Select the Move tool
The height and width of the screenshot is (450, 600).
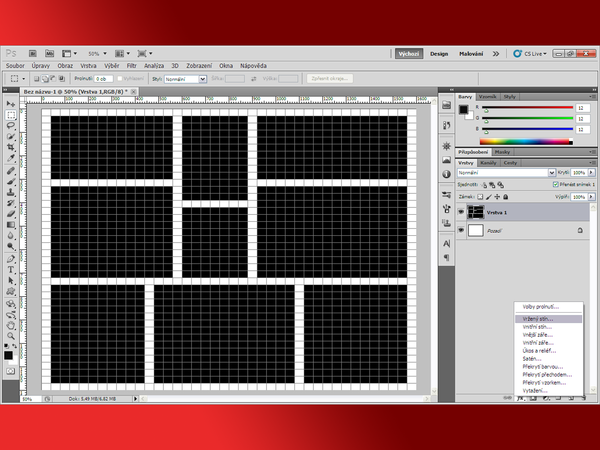[x=11, y=103]
